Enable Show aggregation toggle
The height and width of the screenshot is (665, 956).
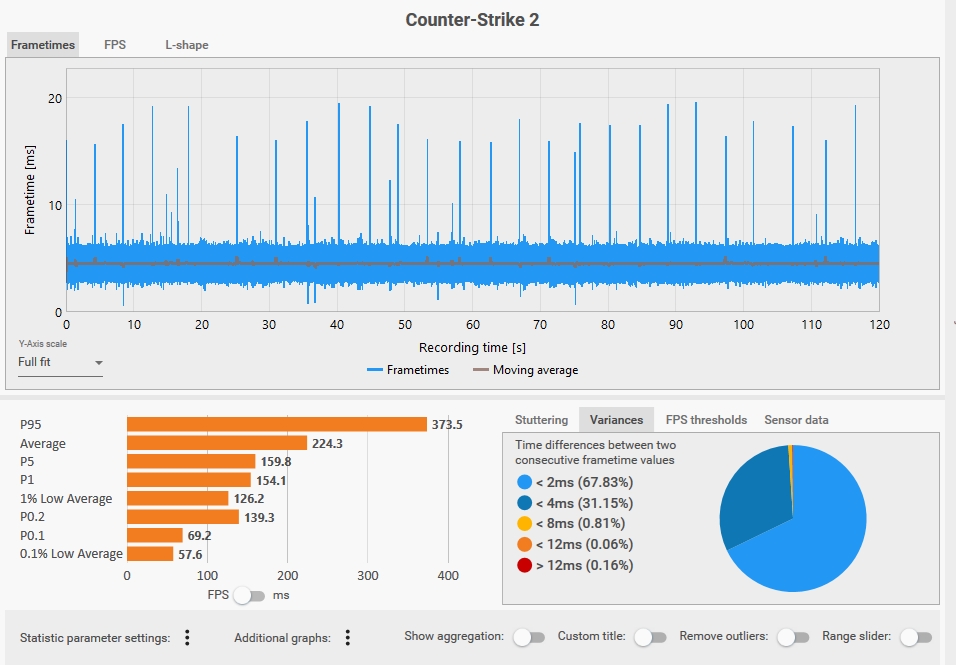[x=528, y=637]
